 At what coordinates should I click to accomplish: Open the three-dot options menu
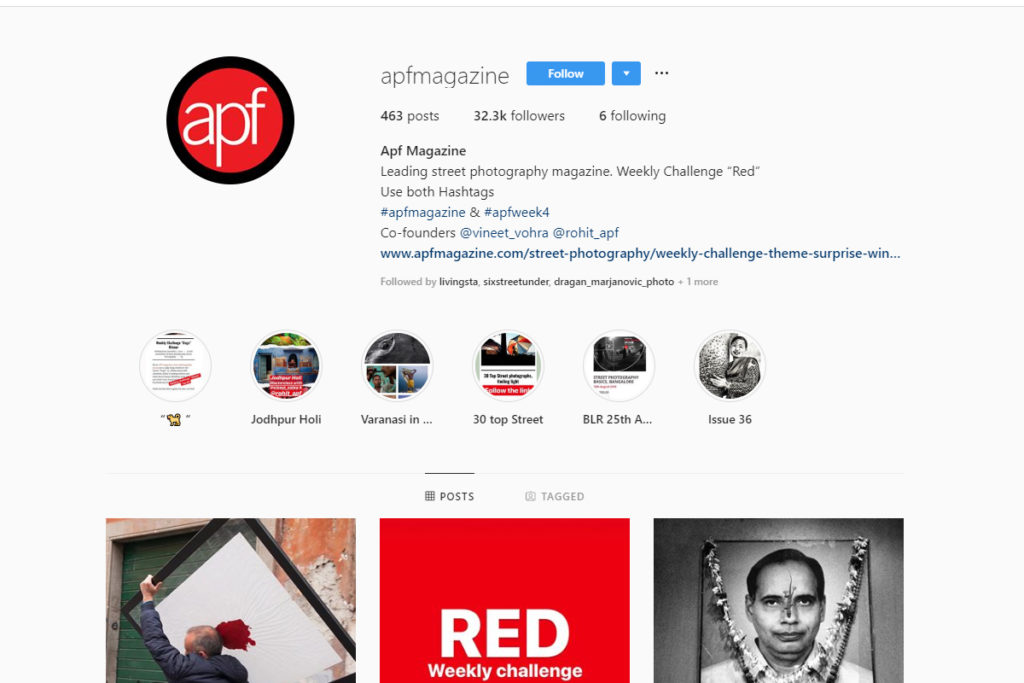click(x=661, y=73)
